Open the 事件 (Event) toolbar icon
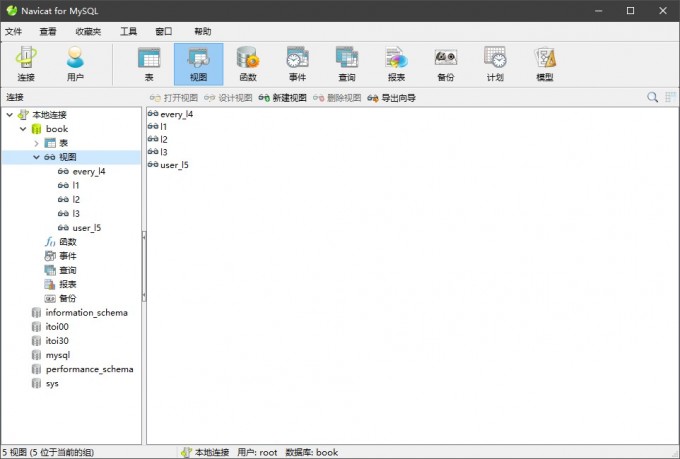 pyautogui.click(x=298, y=64)
